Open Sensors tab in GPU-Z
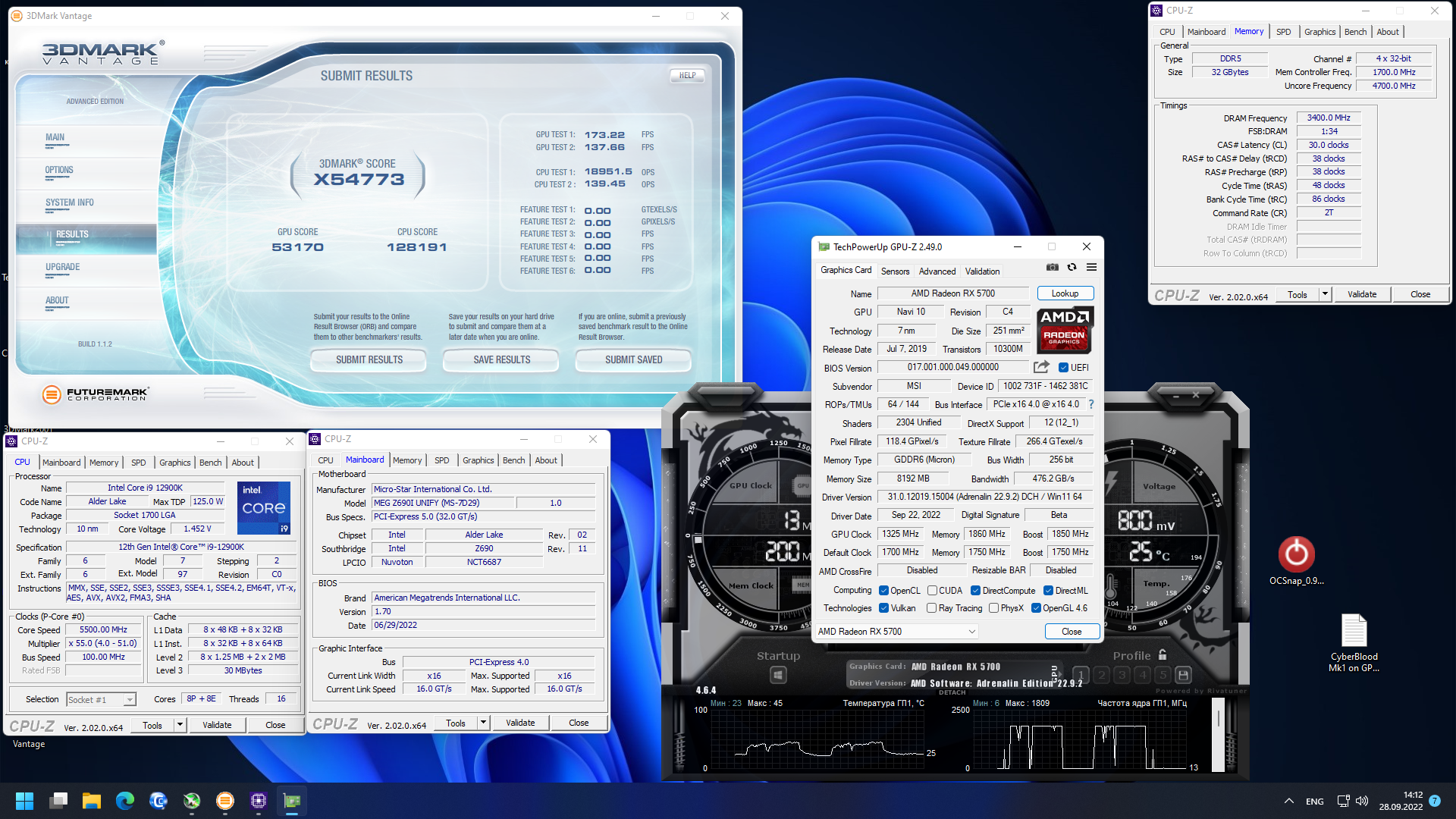1456x819 pixels. pyautogui.click(x=895, y=271)
